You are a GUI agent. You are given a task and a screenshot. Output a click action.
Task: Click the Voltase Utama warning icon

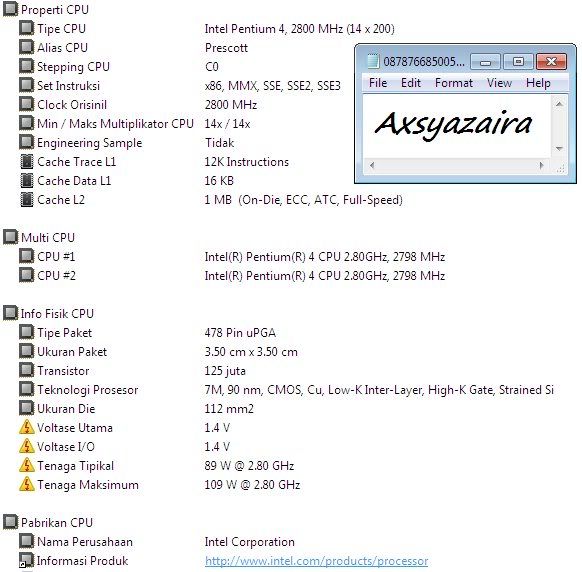pos(26,427)
